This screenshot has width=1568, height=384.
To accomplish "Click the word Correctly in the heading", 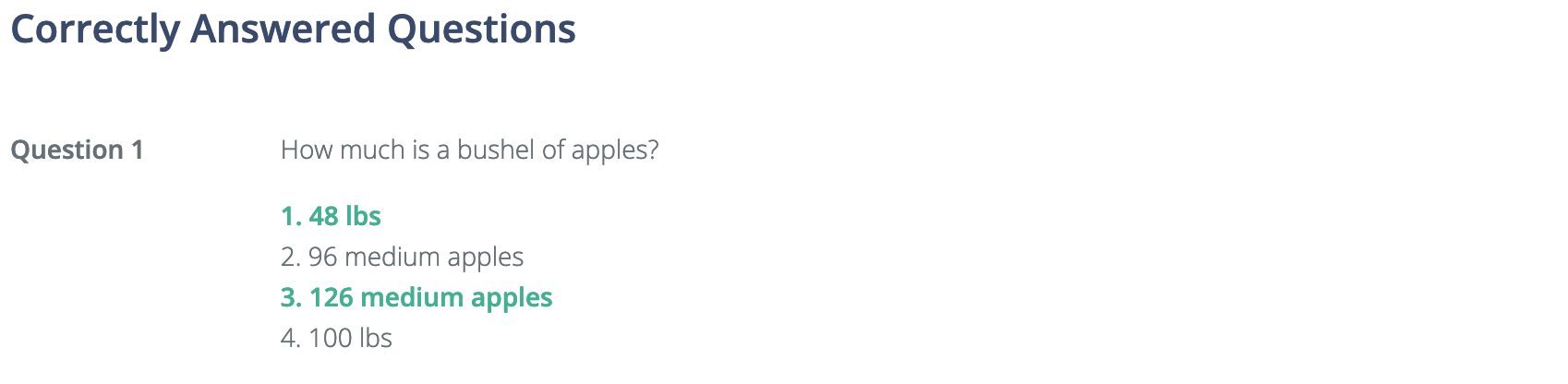I will coord(95,30).
